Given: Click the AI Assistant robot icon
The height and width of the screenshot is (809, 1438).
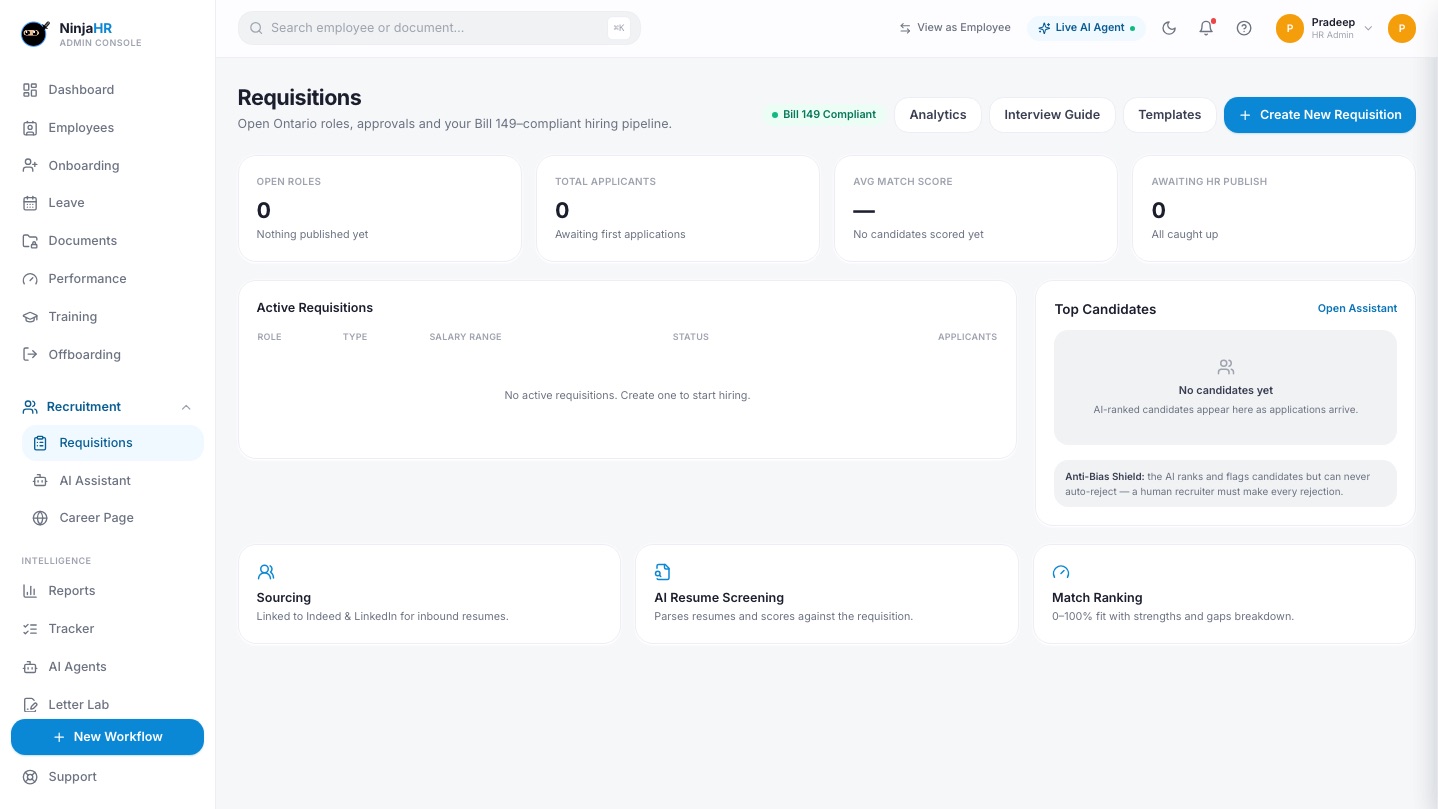Looking at the screenshot, I should pos(40,481).
